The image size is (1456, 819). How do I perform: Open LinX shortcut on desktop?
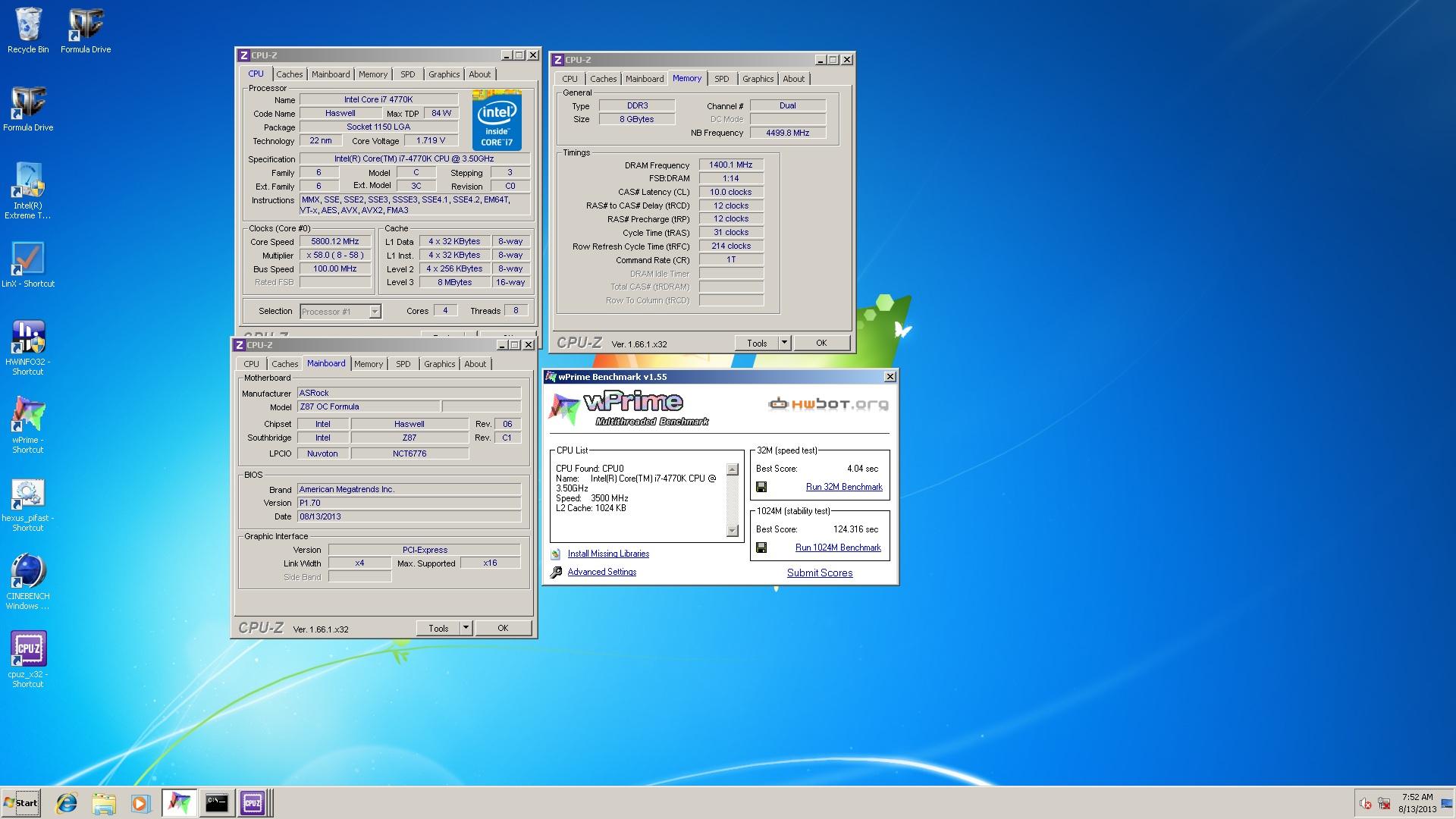(28, 265)
